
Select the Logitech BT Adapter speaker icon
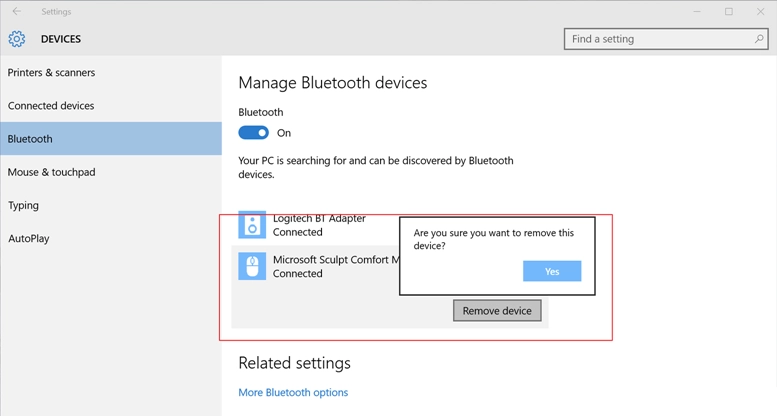pyautogui.click(x=252, y=225)
